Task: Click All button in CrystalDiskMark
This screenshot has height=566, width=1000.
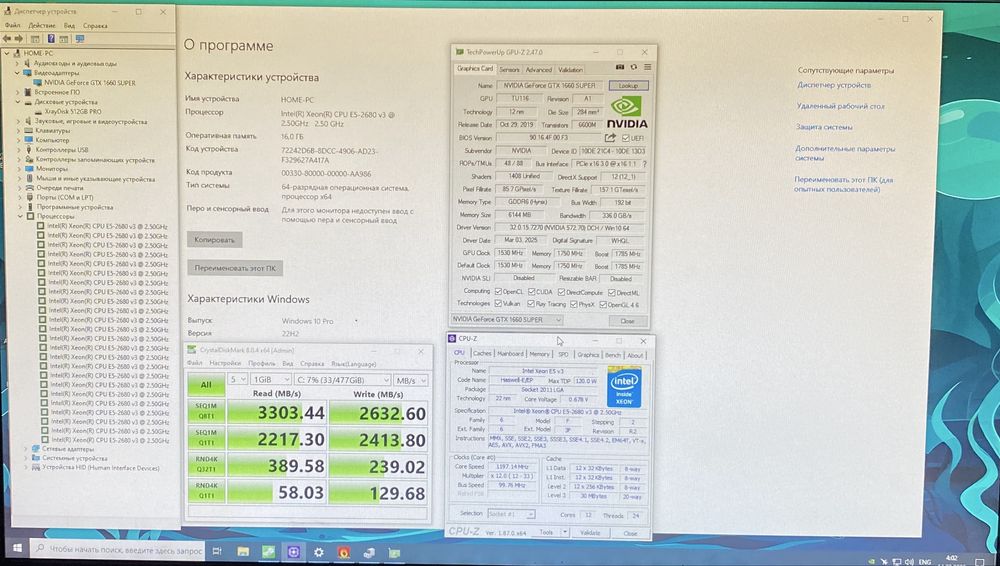Action: (x=206, y=384)
